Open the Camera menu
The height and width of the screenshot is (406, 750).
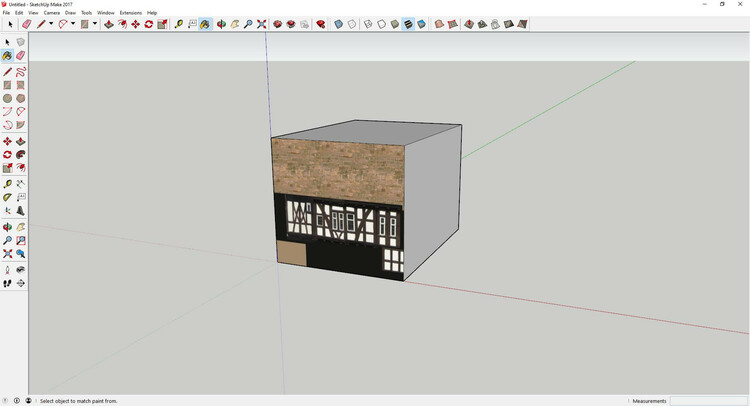coord(52,13)
